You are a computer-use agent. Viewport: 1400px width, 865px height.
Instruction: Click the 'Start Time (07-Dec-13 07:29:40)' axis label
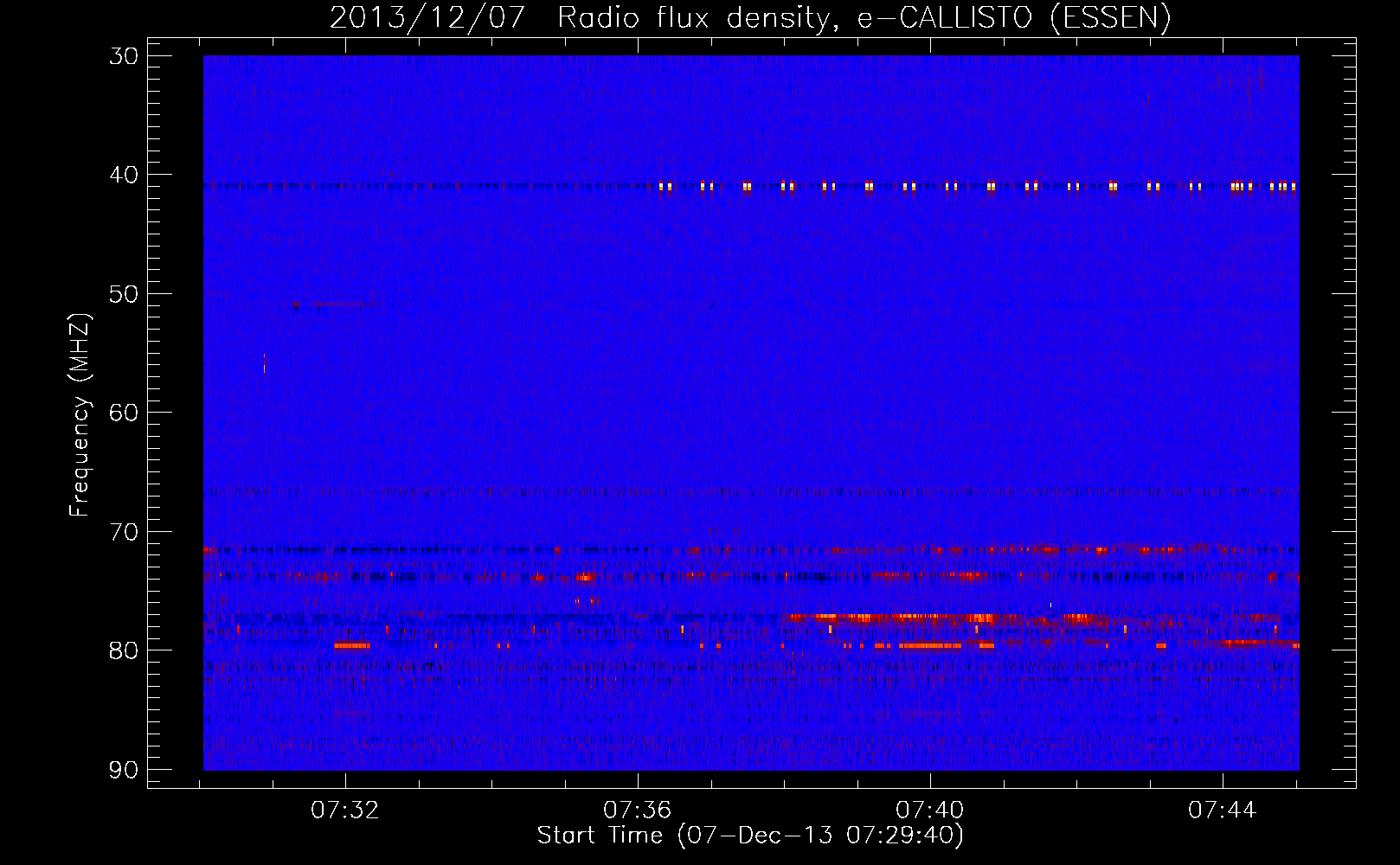[750, 836]
